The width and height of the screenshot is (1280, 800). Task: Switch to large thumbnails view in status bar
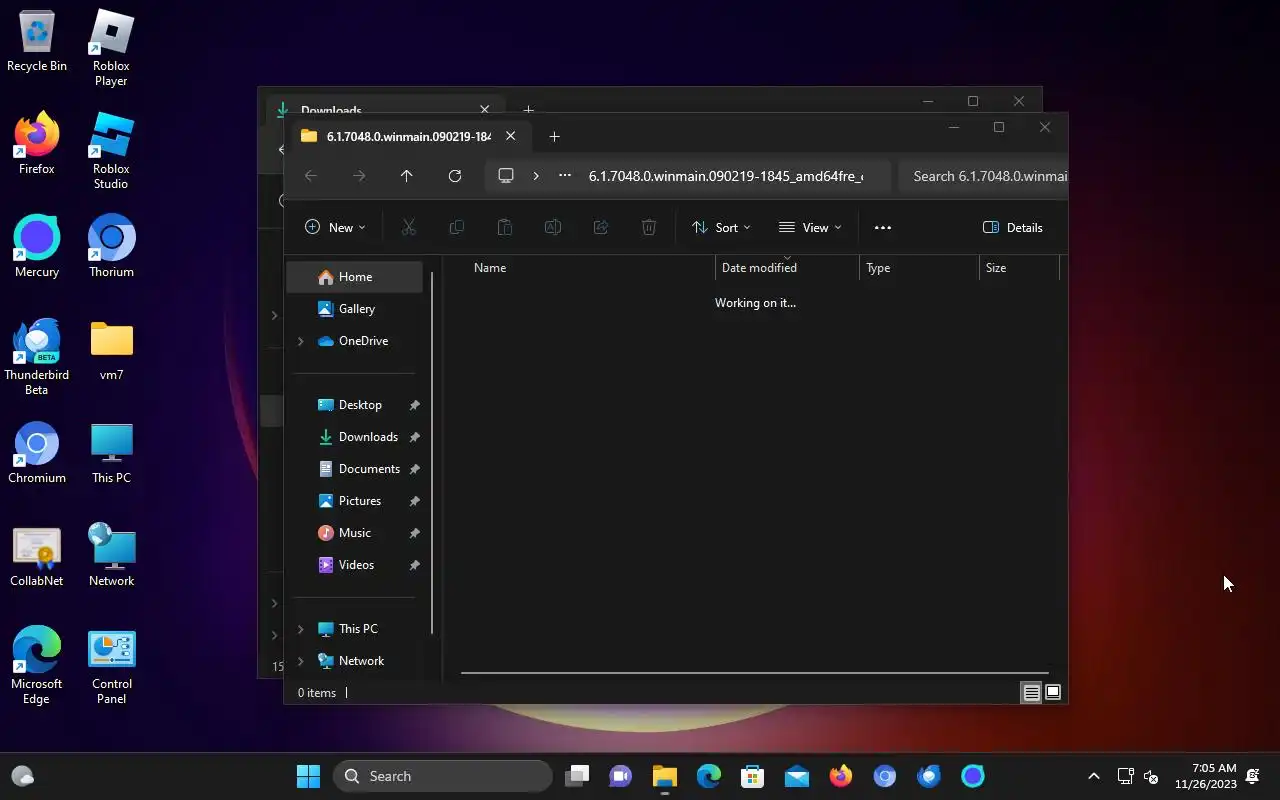pos(1052,692)
